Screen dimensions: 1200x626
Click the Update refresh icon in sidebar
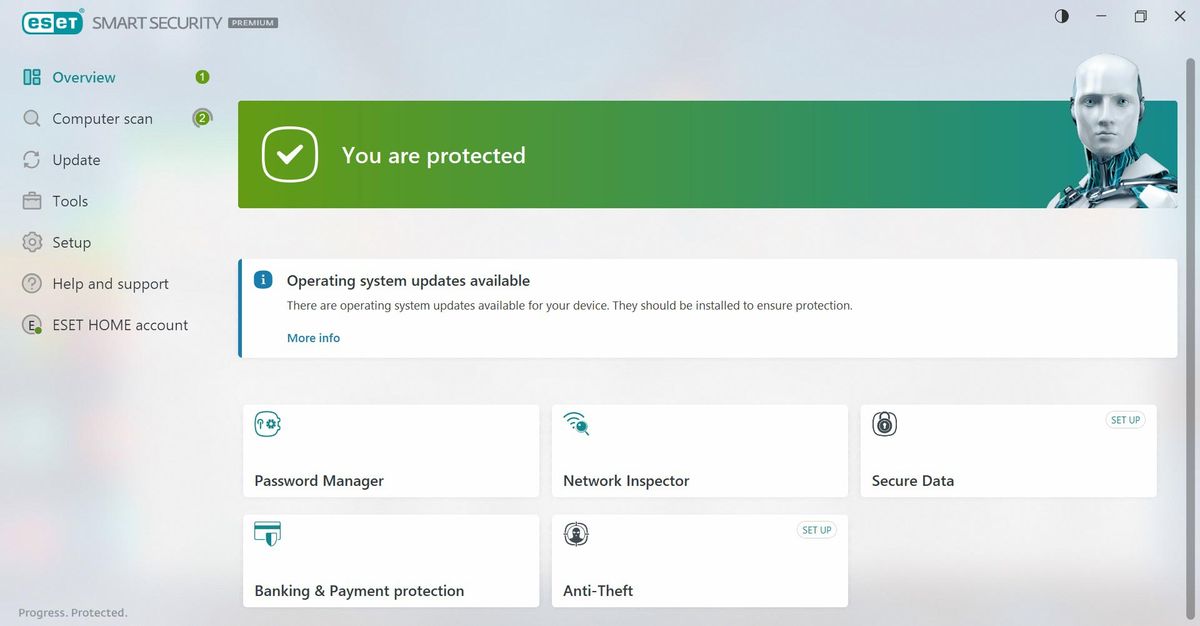(x=31, y=159)
